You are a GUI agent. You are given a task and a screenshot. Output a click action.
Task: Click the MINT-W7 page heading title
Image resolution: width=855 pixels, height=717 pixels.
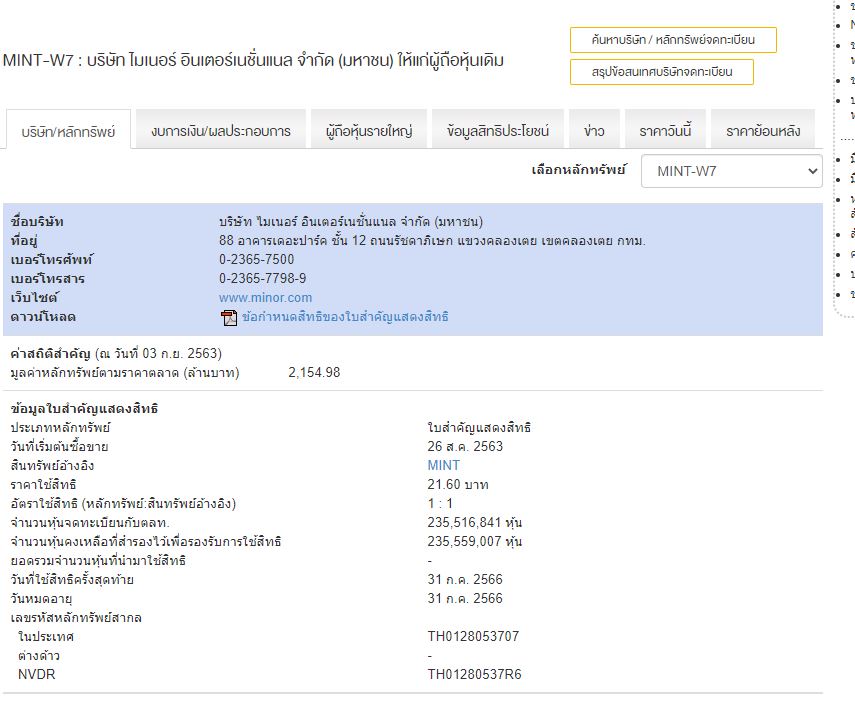click(253, 61)
